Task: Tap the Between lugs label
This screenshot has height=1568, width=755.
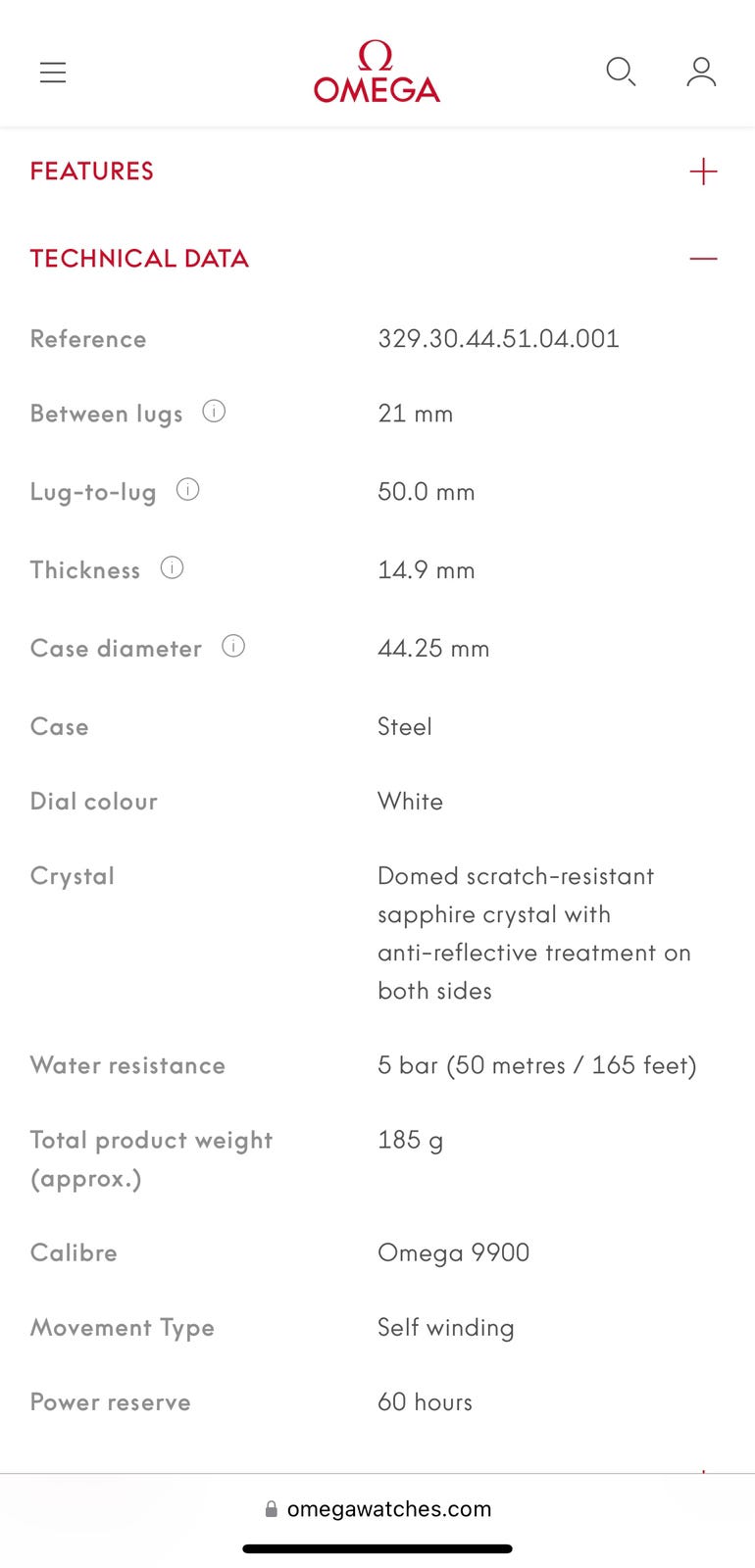Action: [x=106, y=414]
